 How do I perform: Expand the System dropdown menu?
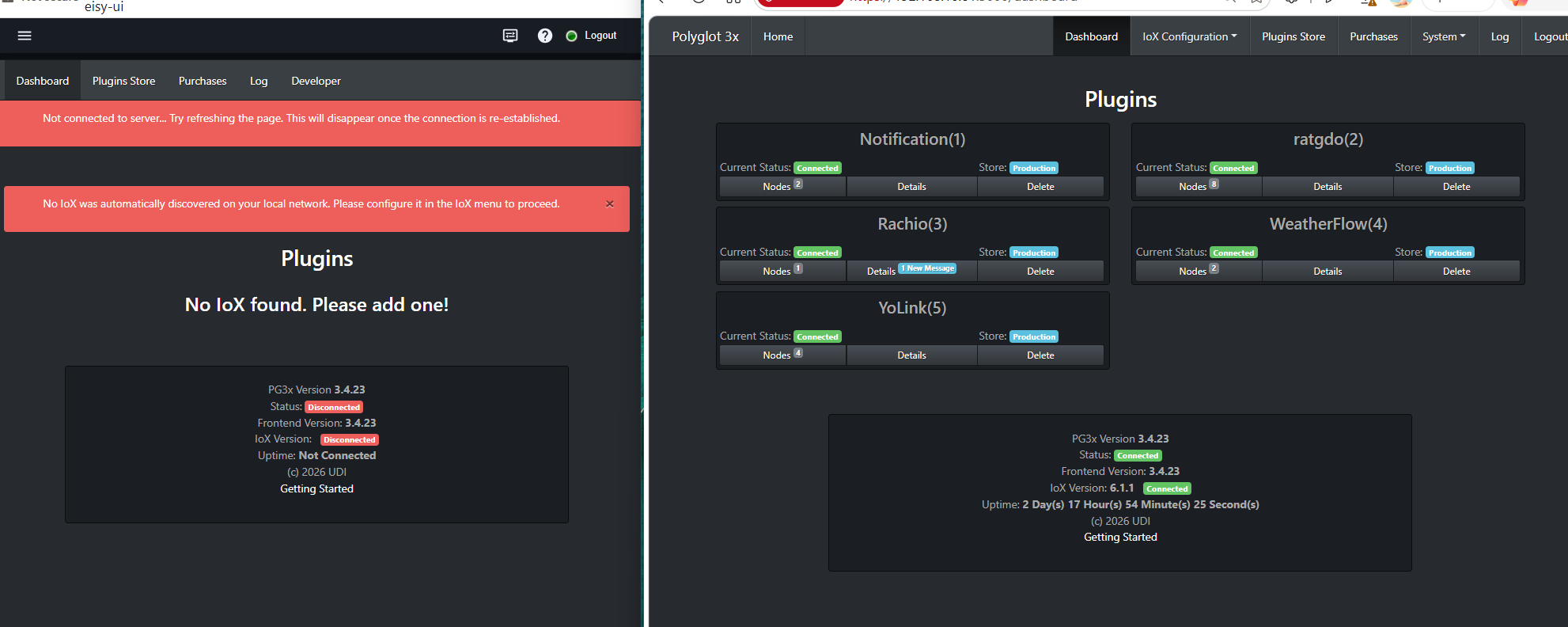click(x=1444, y=36)
